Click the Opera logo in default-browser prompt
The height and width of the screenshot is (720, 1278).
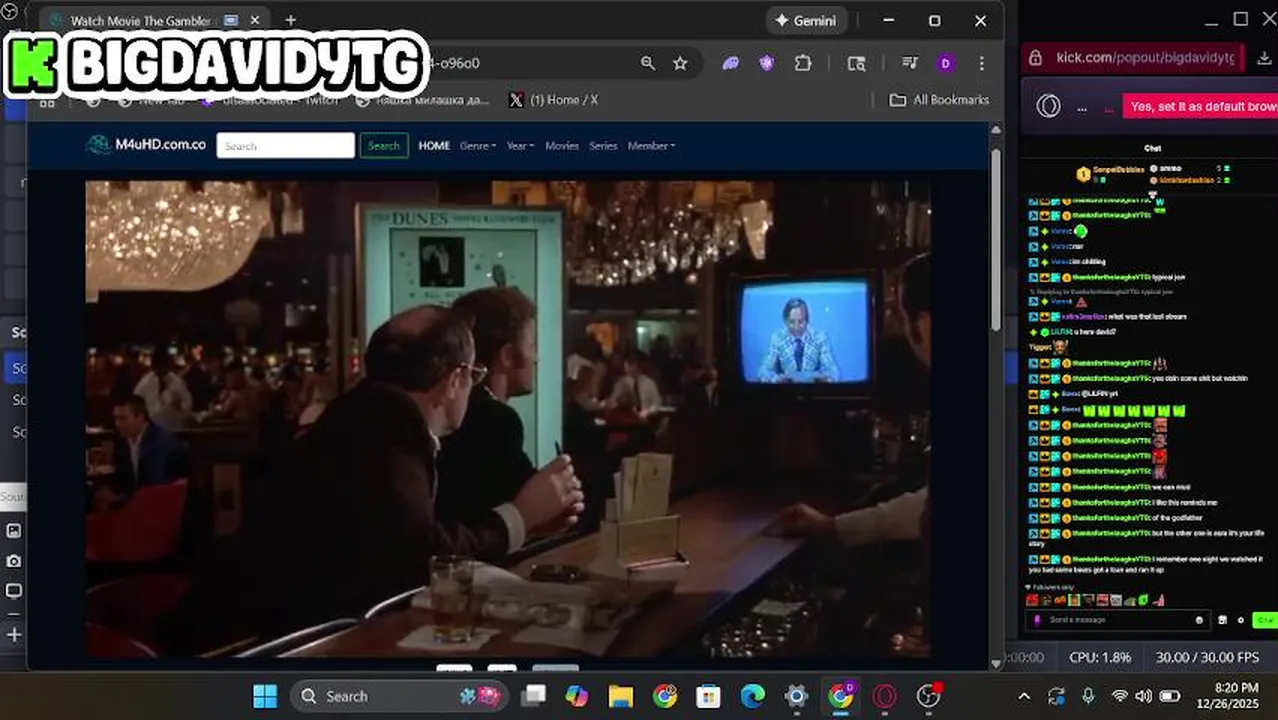(x=1048, y=106)
